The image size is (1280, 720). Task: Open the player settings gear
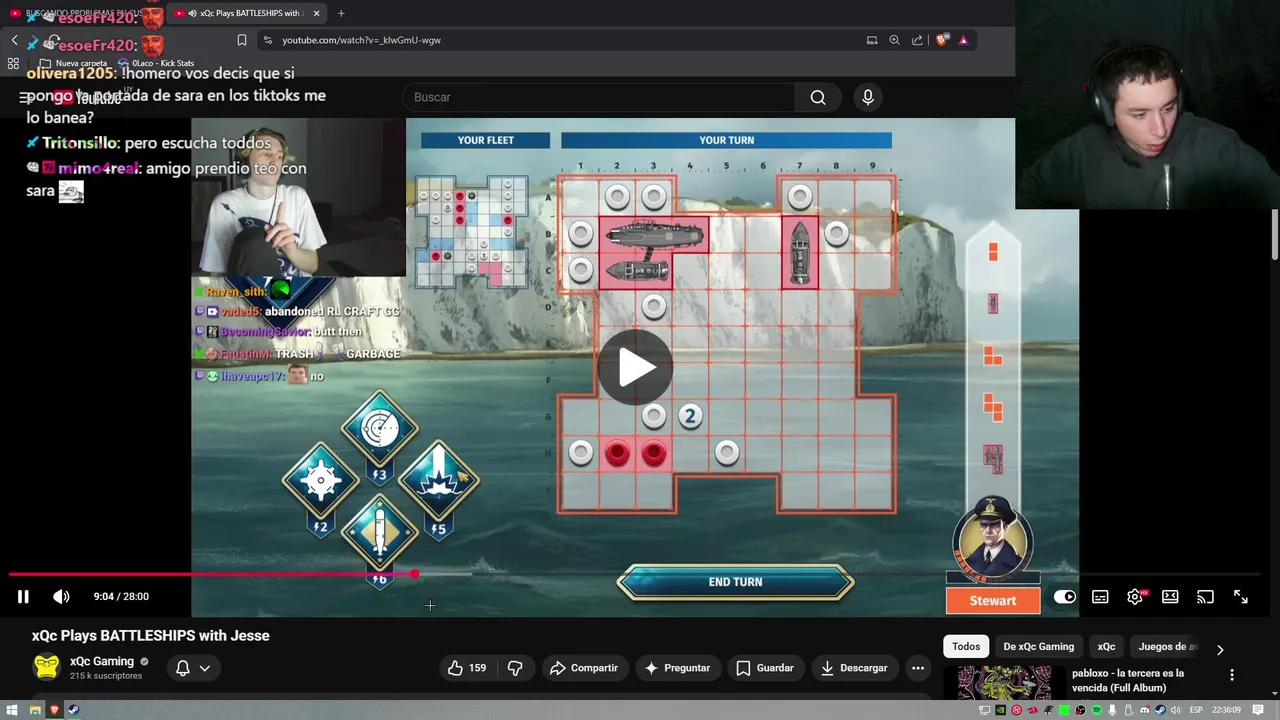click(x=1135, y=597)
